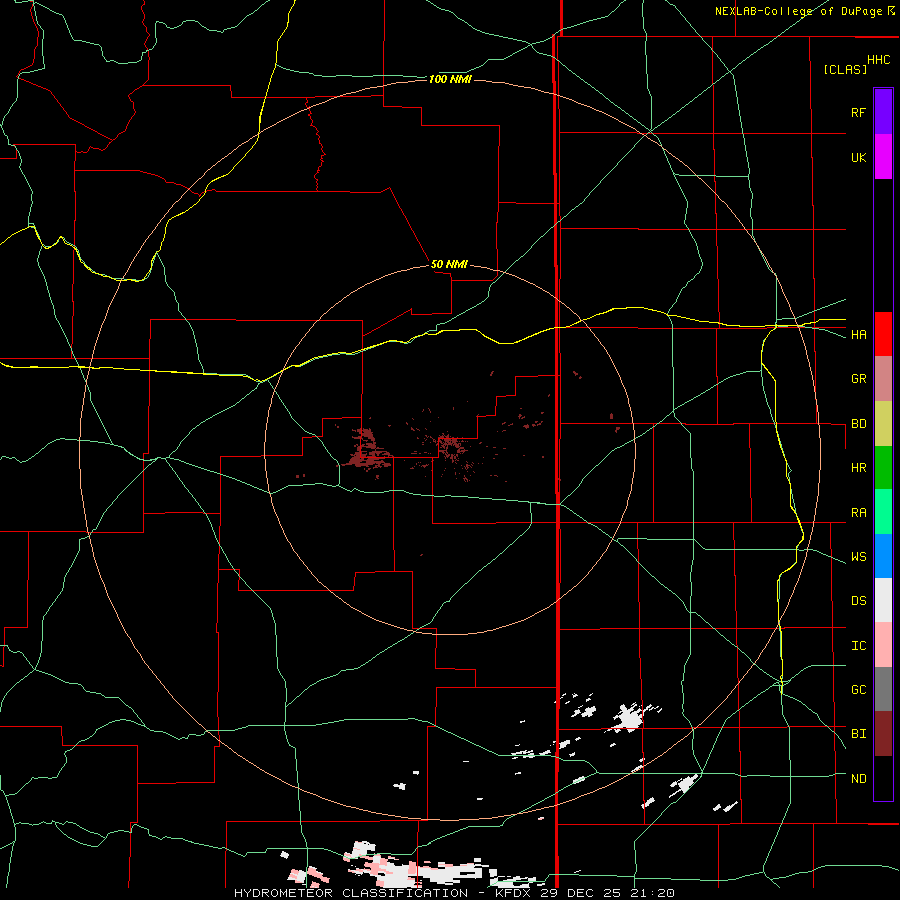This screenshot has width=900, height=900.
Task: Click the BI dark red legend swatch
Action: (883, 734)
